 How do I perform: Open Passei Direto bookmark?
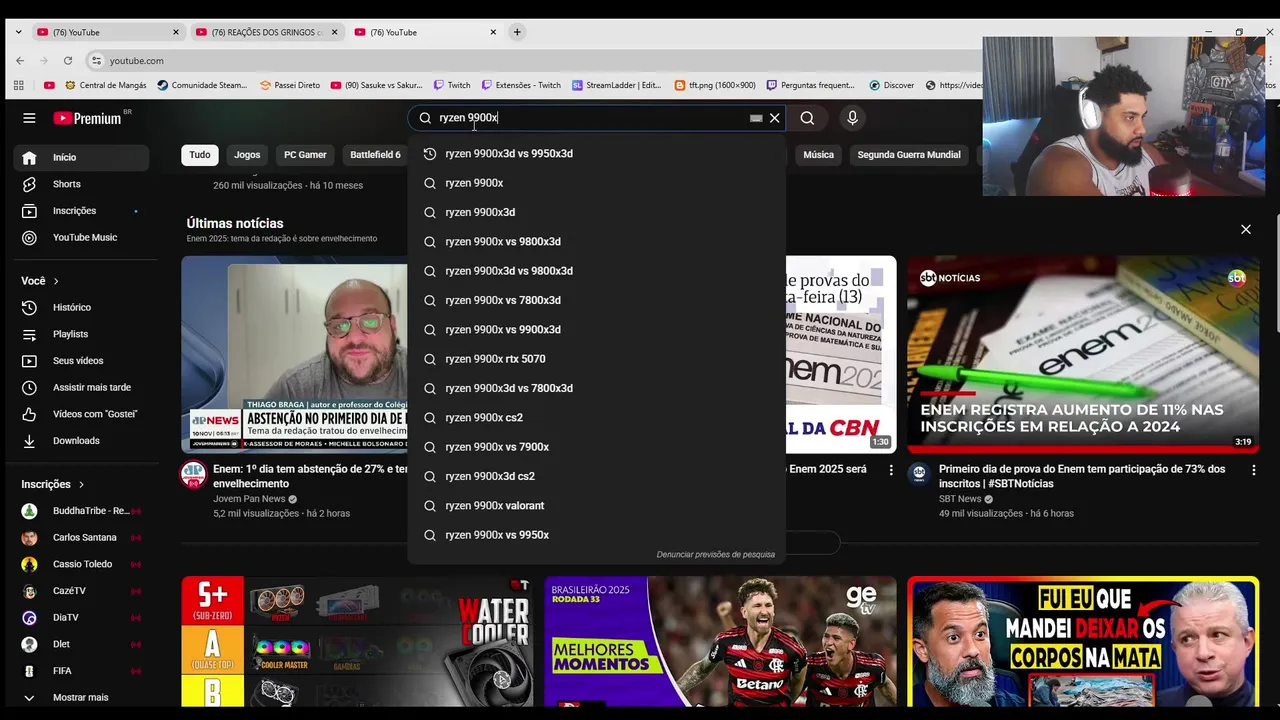pyautogui.click(x=290, y=85)
